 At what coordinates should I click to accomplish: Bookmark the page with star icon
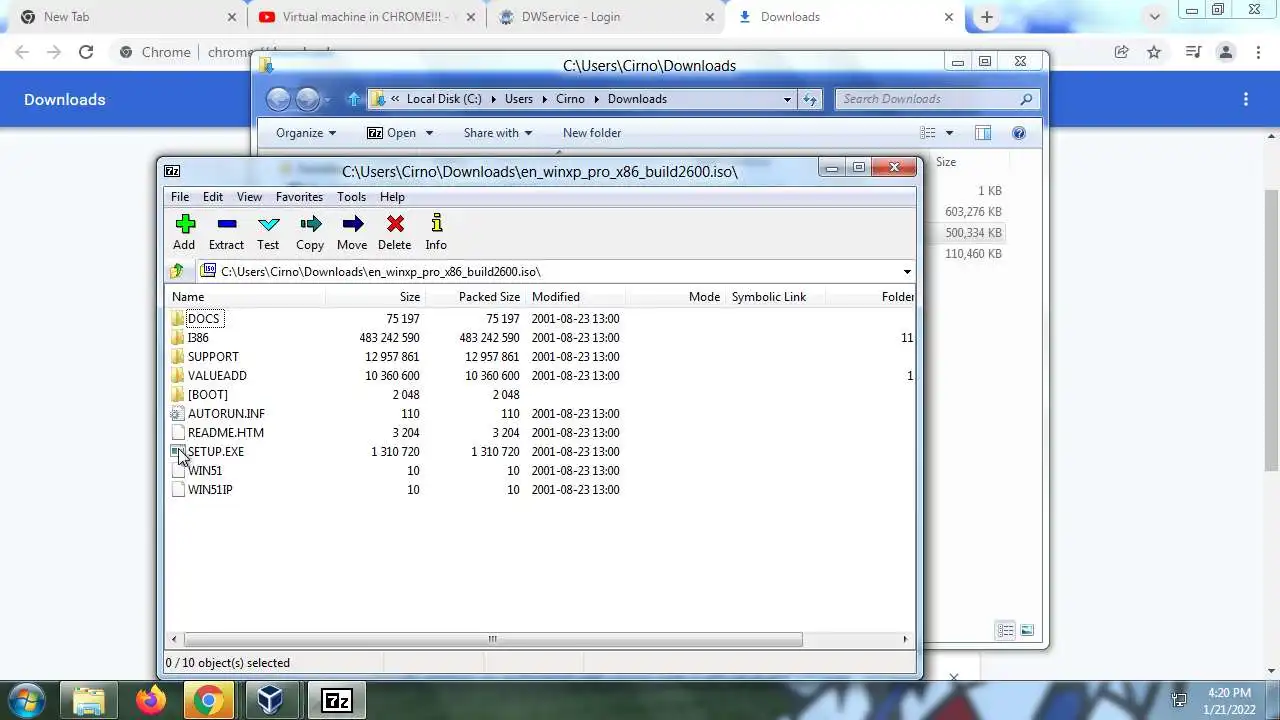point(1154,52)
